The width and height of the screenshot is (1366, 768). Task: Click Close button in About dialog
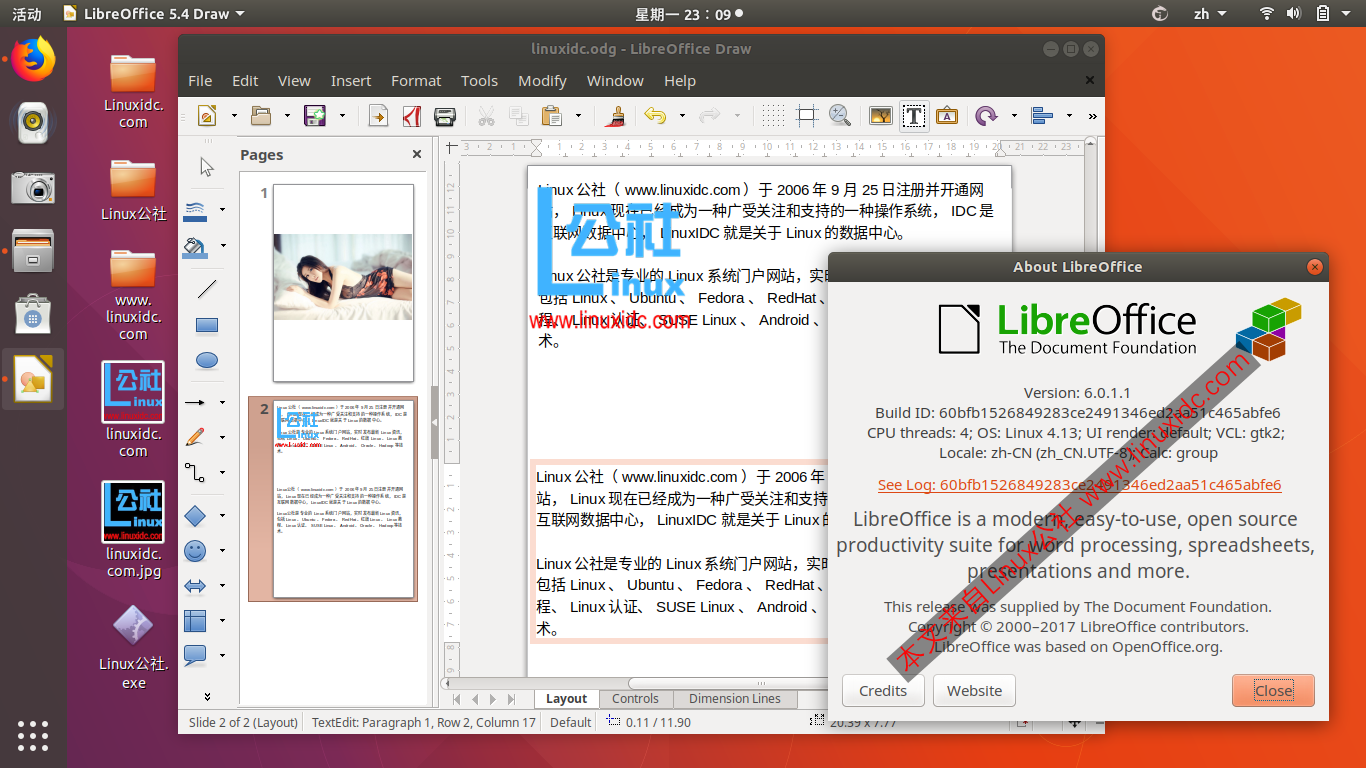(x=1273, y=690)
